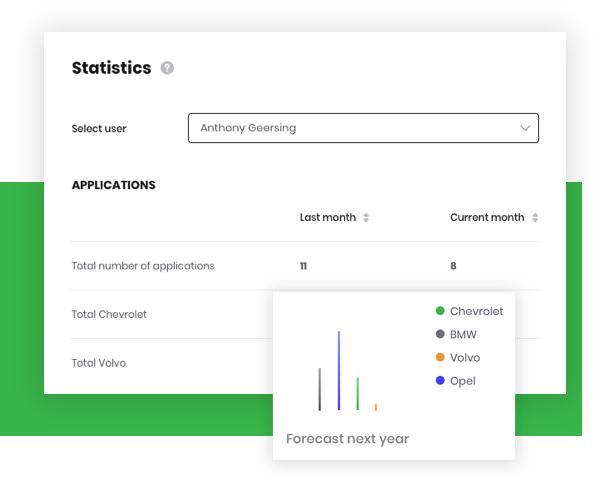Click the green Chevrolet legend dot
Screen dimensions: 600x480
[440, 311]
